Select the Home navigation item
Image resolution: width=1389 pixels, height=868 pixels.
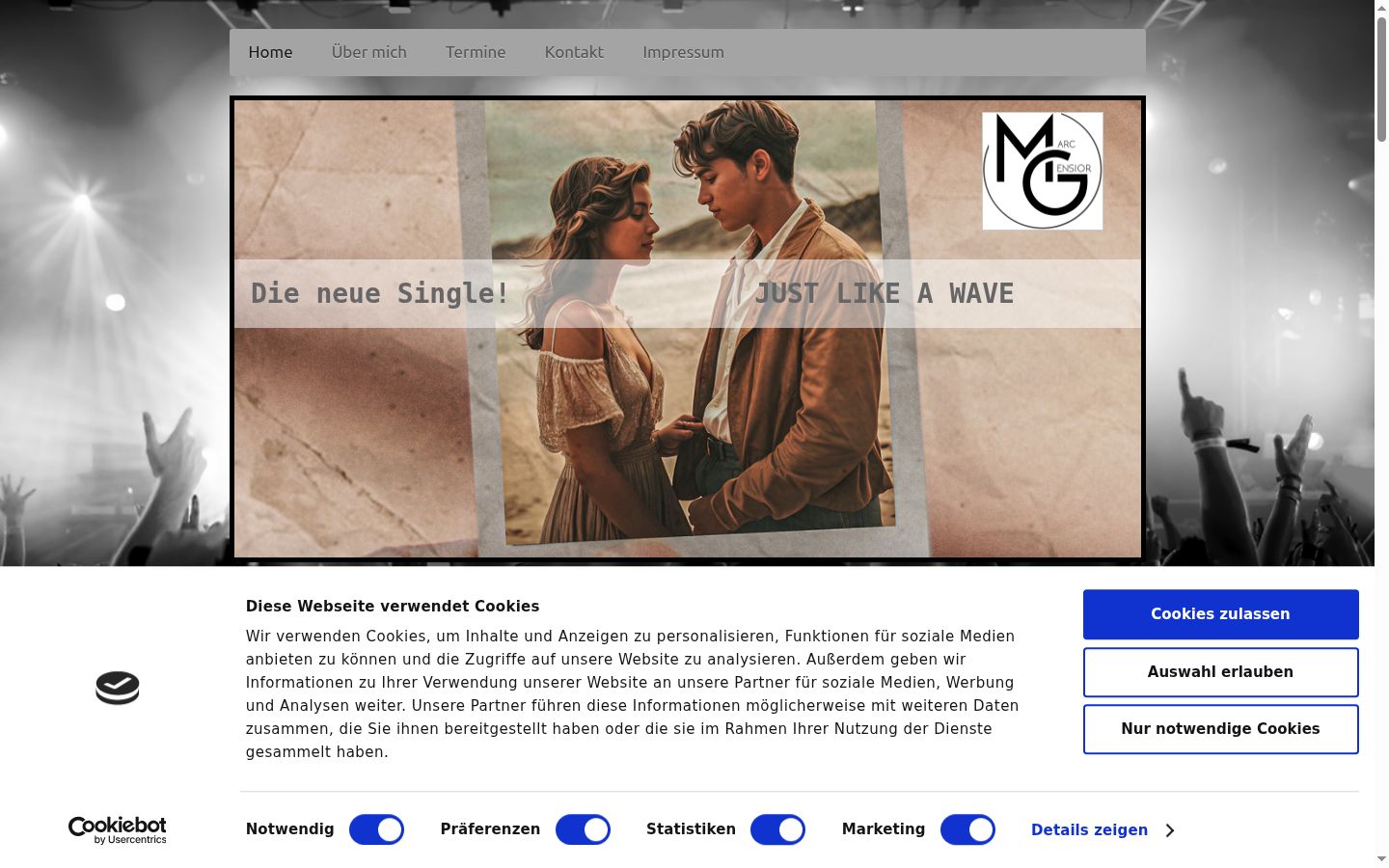270,52
